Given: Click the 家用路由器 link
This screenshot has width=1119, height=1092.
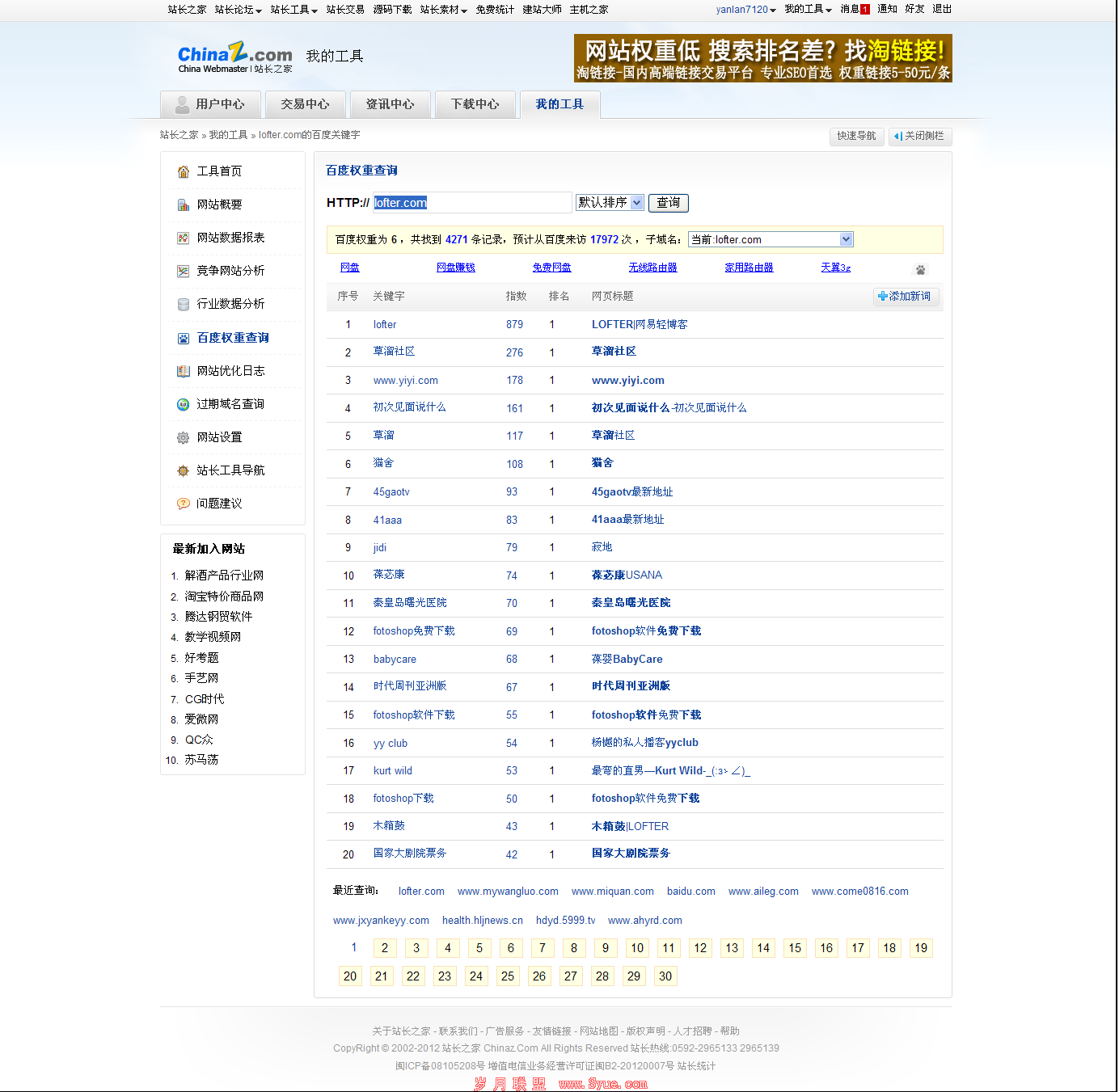Looking at the screenshot, I should click(x=750, y=268).
